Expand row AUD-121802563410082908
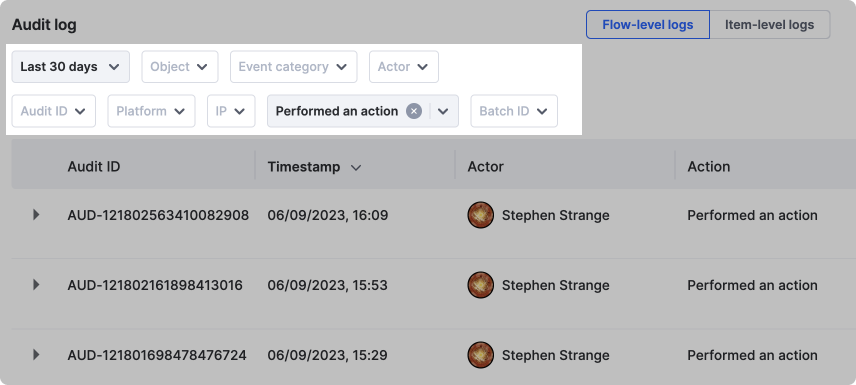The image size is (856, 385). 36,215
